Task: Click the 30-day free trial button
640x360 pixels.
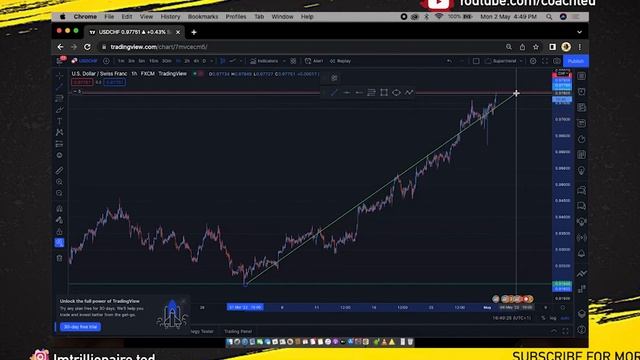Action: (x=80, y=327)
